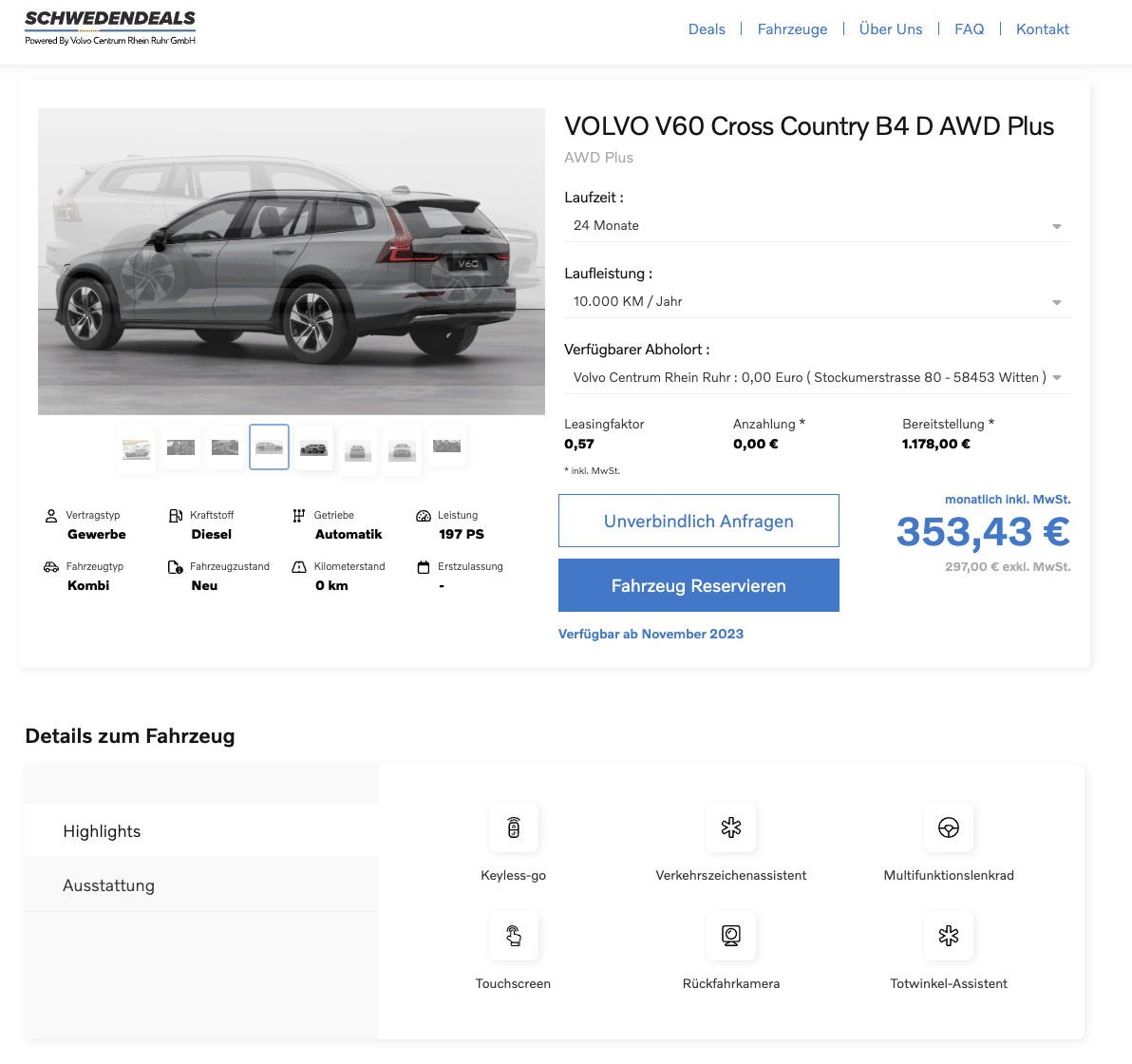This screenshot has height=1064, width=1132.
Task: Switch to the Highlights tab
Action: (x=201, y=830)
